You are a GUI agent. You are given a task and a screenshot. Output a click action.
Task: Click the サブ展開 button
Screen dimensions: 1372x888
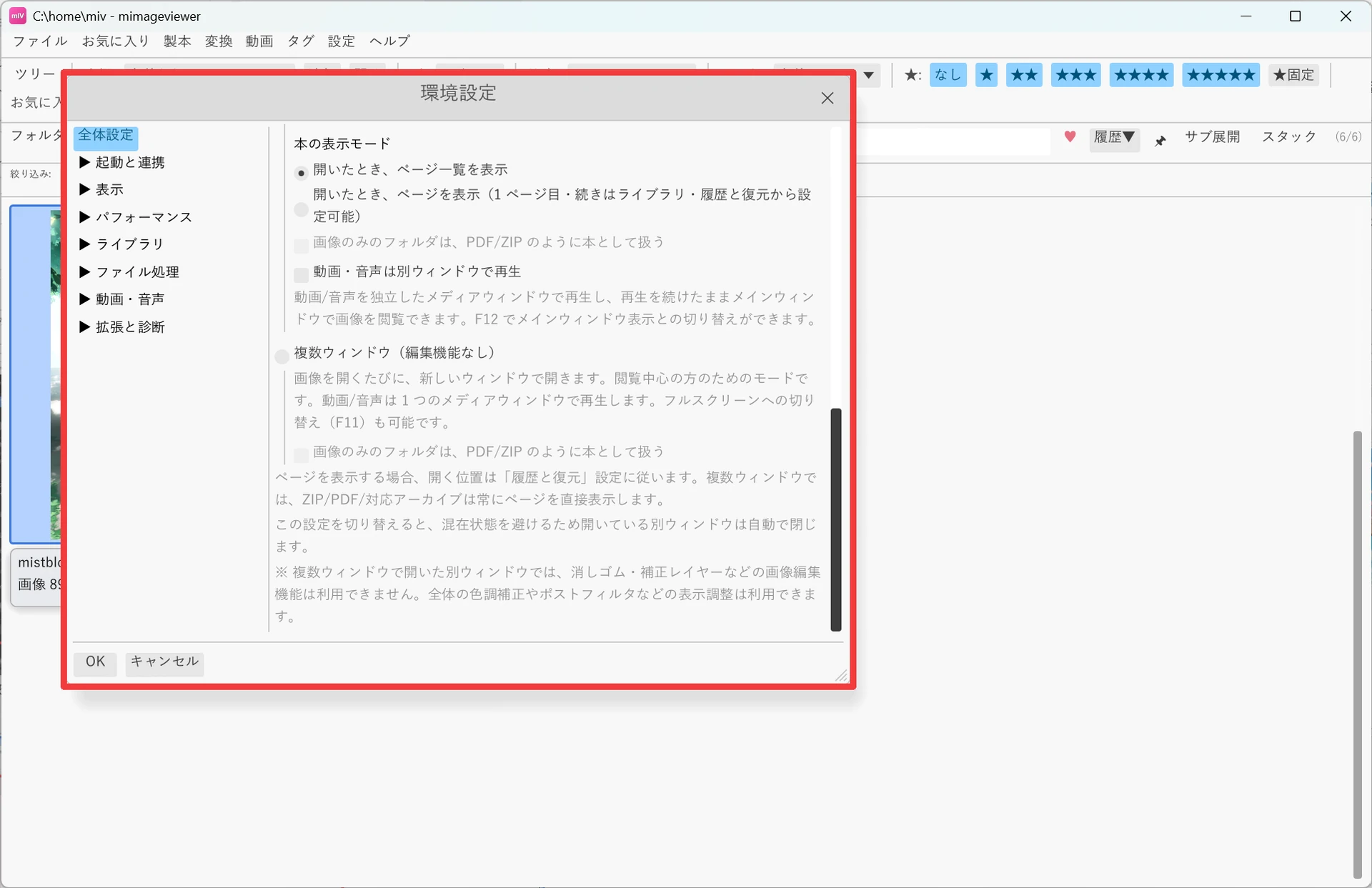[x=1212, y=136]
